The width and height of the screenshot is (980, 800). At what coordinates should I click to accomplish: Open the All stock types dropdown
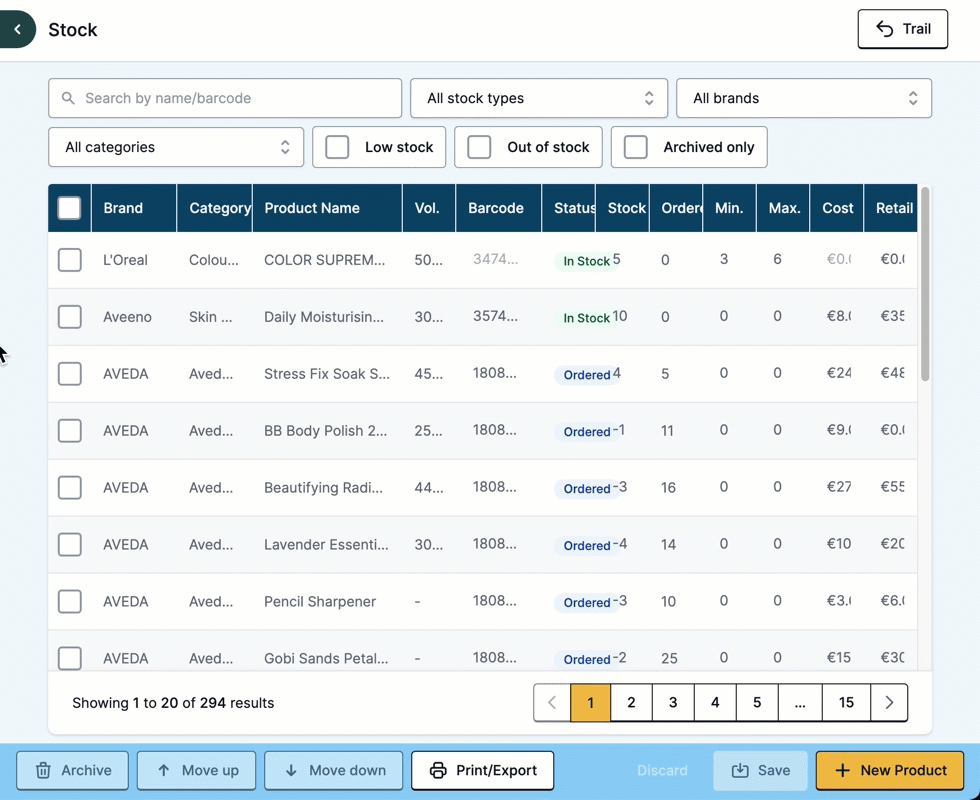(x=539, y=98)
